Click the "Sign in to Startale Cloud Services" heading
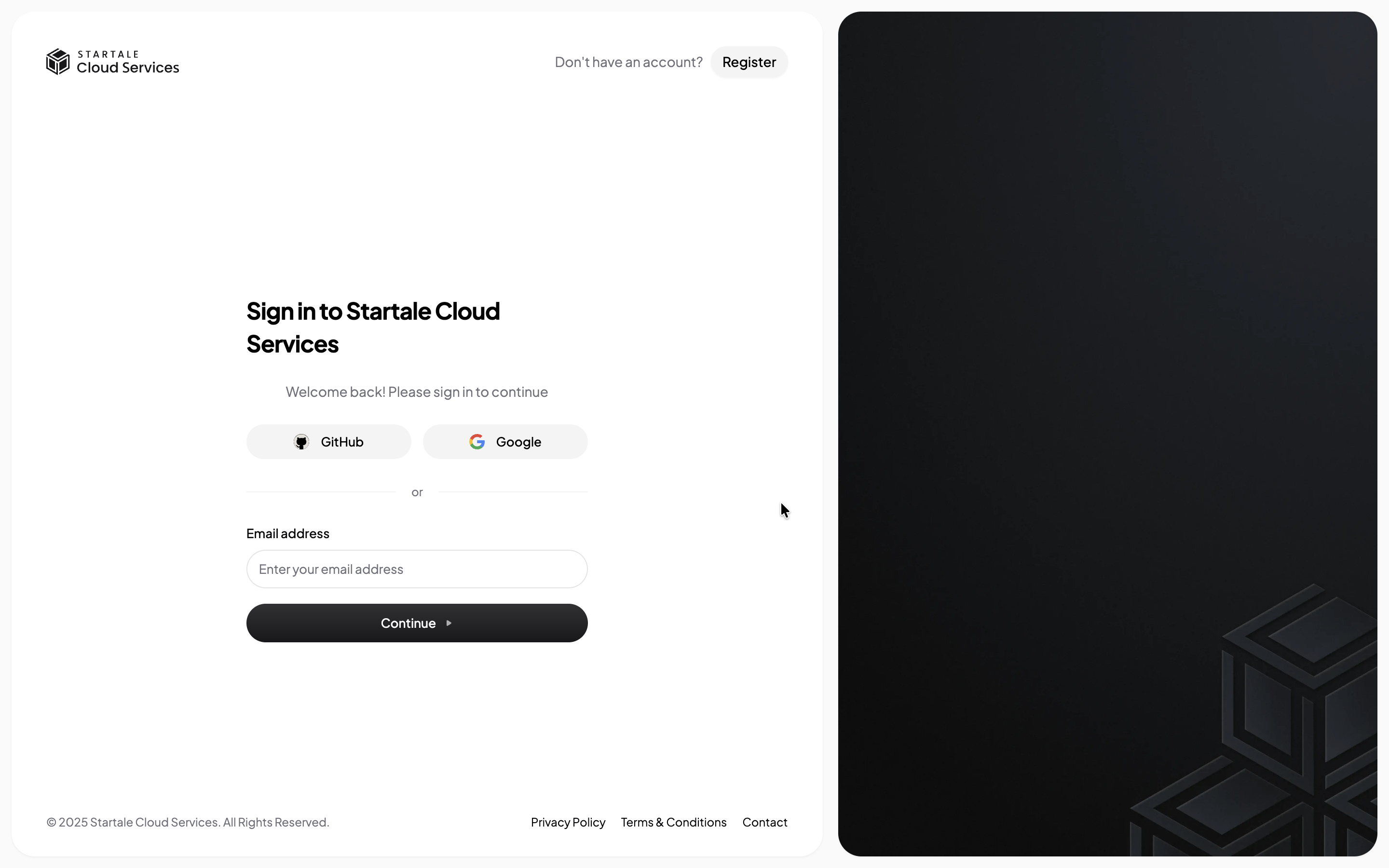The width and height of the screenshot is (1389, 868). pos(373,327)
